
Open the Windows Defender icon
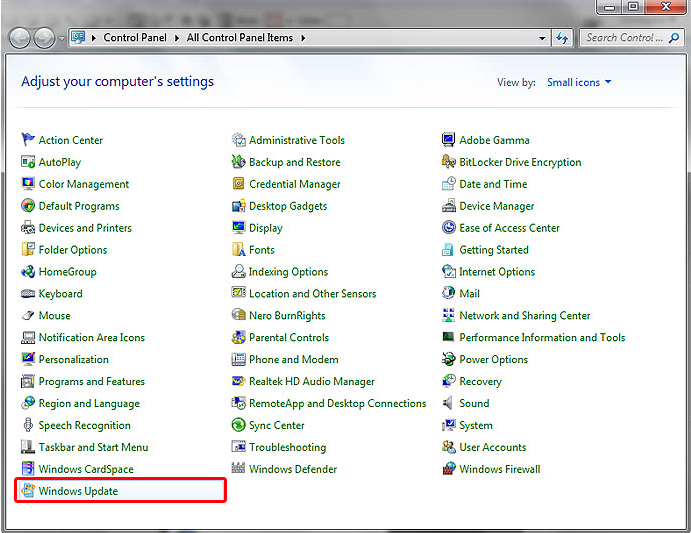point(239,469)
